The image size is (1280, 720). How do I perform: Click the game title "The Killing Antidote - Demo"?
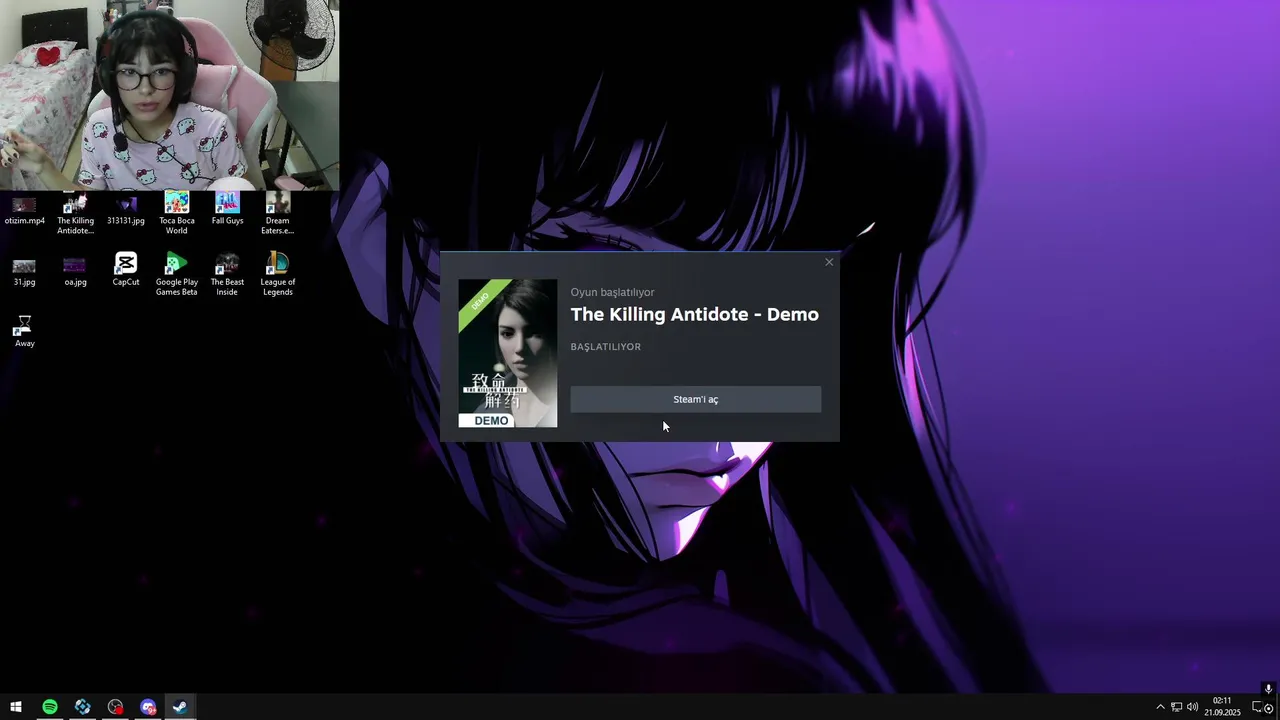694,314
